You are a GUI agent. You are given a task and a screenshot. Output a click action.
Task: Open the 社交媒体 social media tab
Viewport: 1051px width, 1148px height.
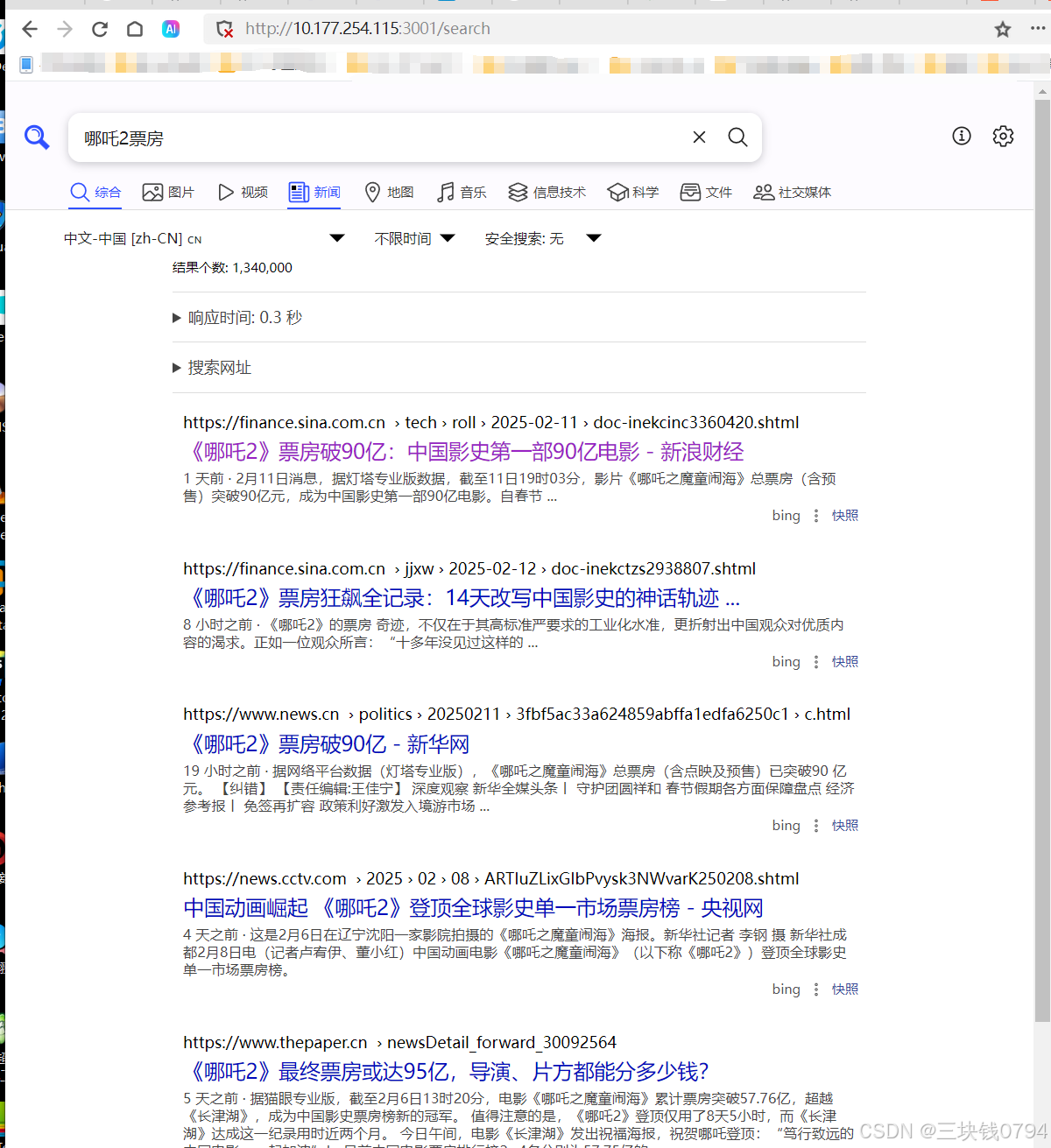(793, 193)
